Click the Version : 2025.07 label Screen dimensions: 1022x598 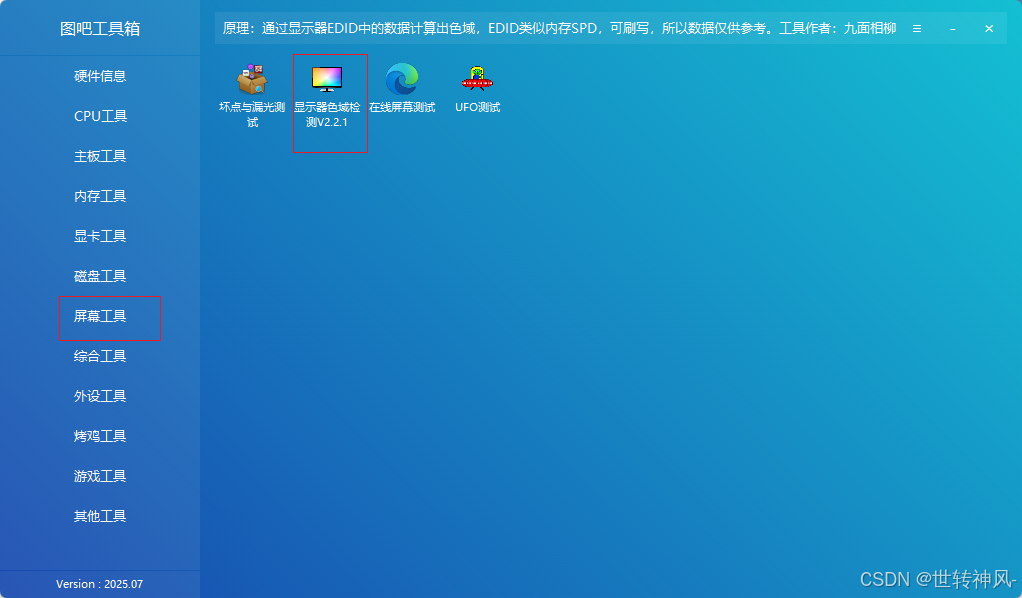pos(99,584)
